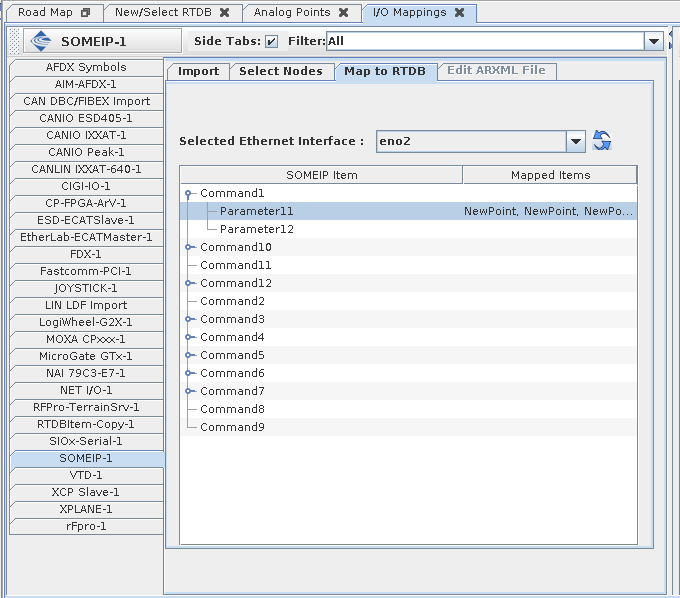Open the RFPro-TerrainSrv-1 side tab

(x=86, y=407)
